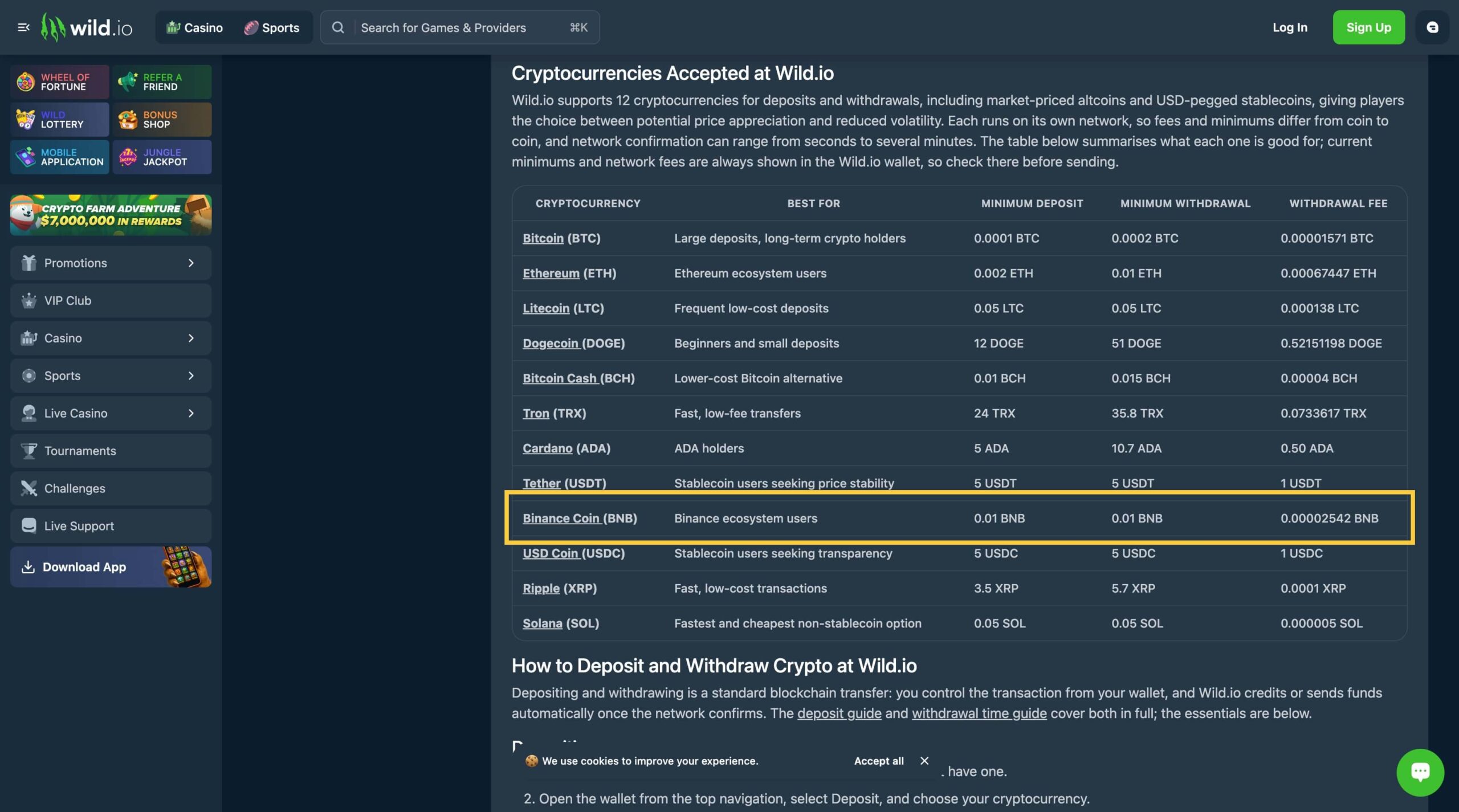Open the Litecoin link in the table
This screenshot has height=812, width=1459.
pyautogui.click(x=546, y=308)
